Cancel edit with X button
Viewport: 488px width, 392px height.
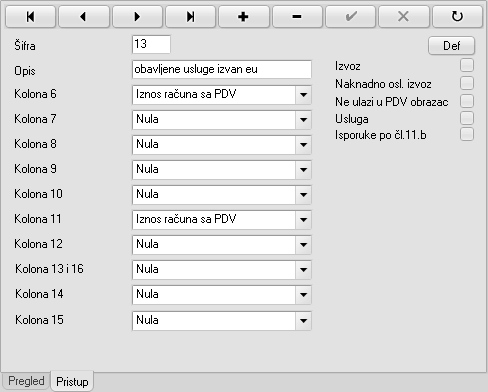[x=404, y=16]
